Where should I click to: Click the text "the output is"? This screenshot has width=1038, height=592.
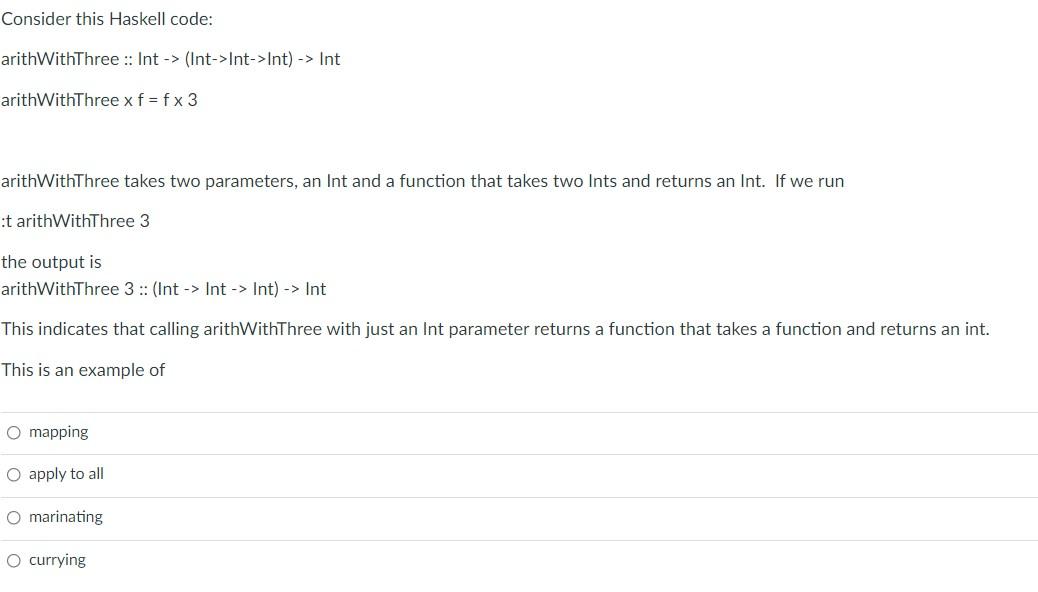(x=50, y=261)
